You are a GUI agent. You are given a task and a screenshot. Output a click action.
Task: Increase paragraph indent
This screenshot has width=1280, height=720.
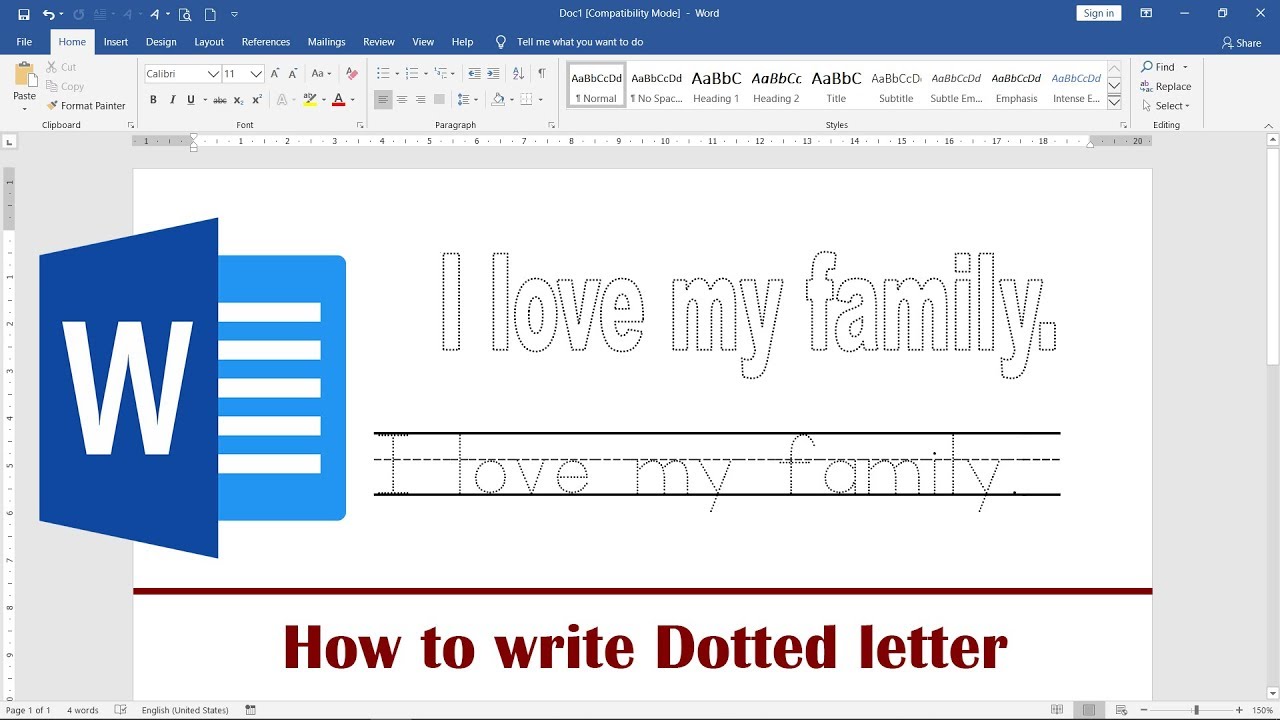(493, 74)
